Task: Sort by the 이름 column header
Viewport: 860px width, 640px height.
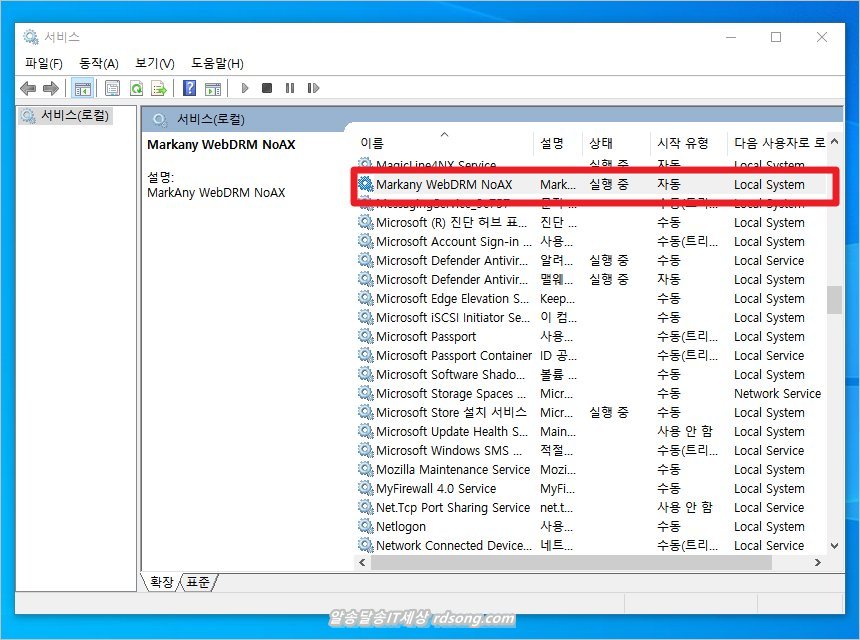Action: 372,144
